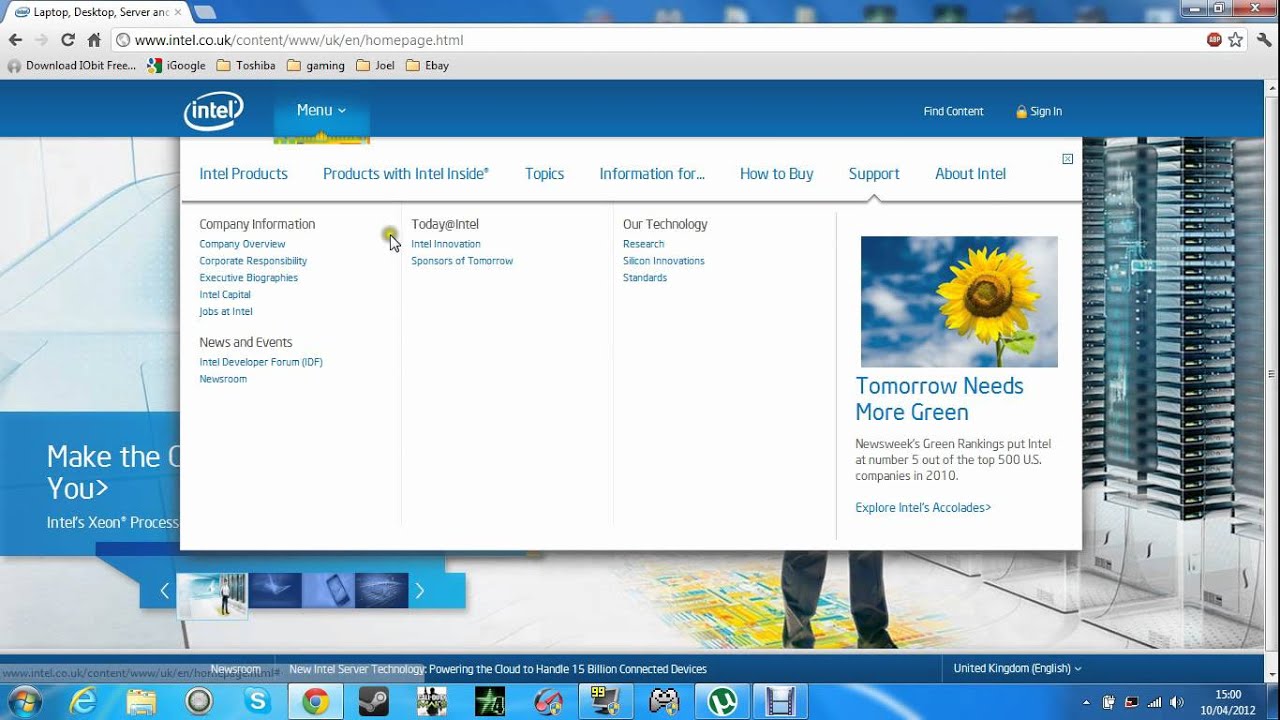Open Intel Developer Forum (IDF) link
1280x720 pixels.
261,362
